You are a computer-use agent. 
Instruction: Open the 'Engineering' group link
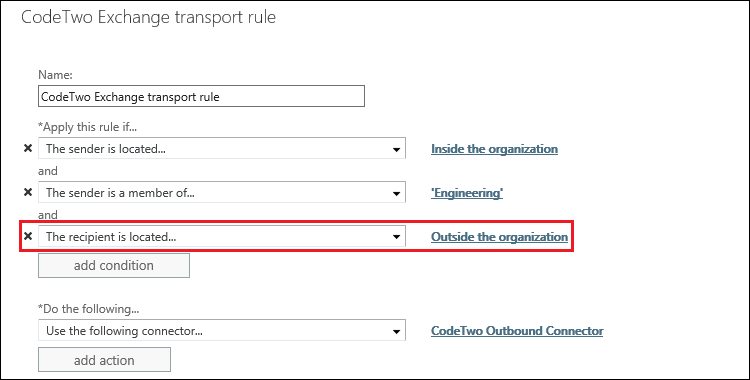point(467,193)
